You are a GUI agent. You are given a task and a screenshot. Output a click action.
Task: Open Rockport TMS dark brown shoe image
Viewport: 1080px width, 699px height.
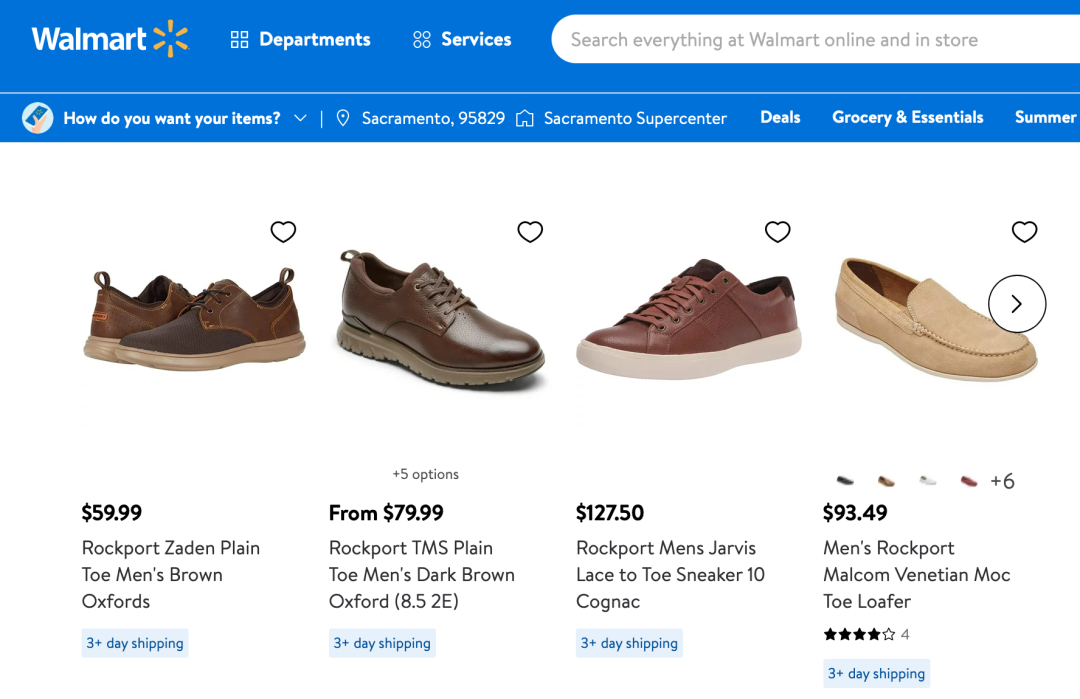click(x=441, y=320)
